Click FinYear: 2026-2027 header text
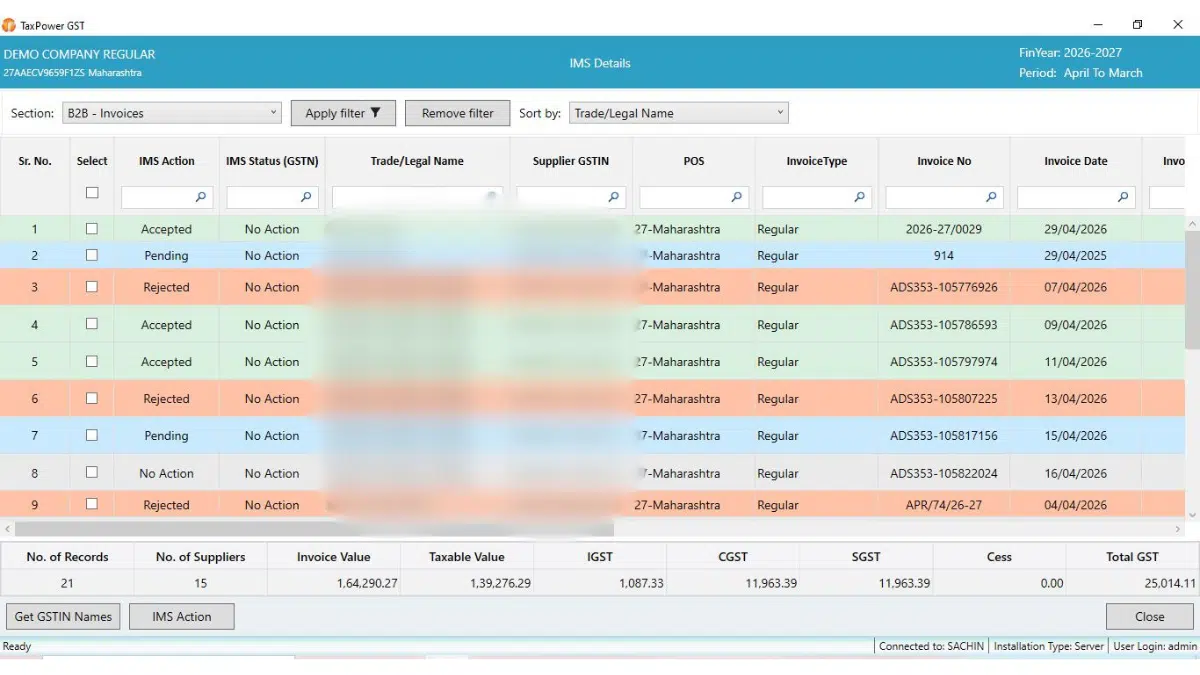1200x675 pixels. click(1070, 53)
